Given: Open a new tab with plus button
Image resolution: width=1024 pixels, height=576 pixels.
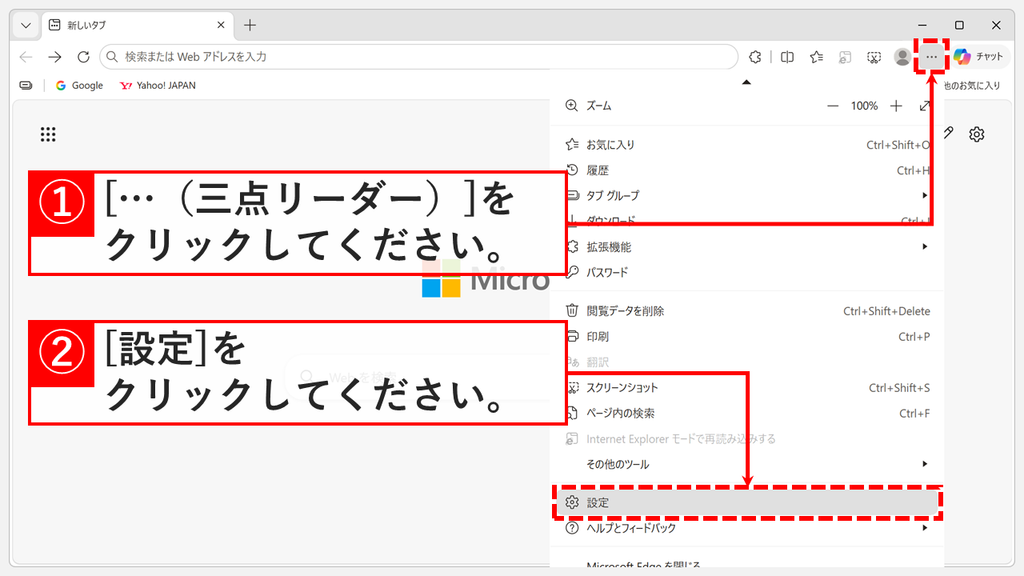Looking at the screenshot, I should [x=249, y=25].
